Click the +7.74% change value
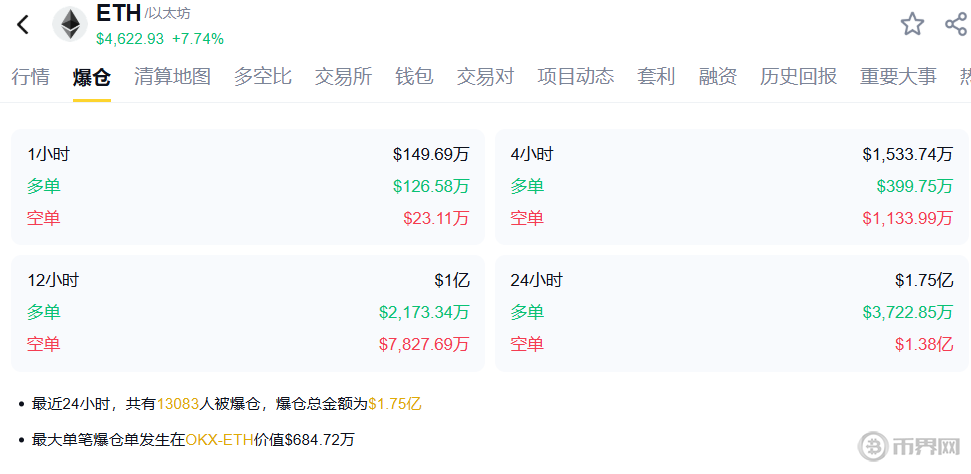The width and height of the screenshot is (971, 474). click(198, 39)
